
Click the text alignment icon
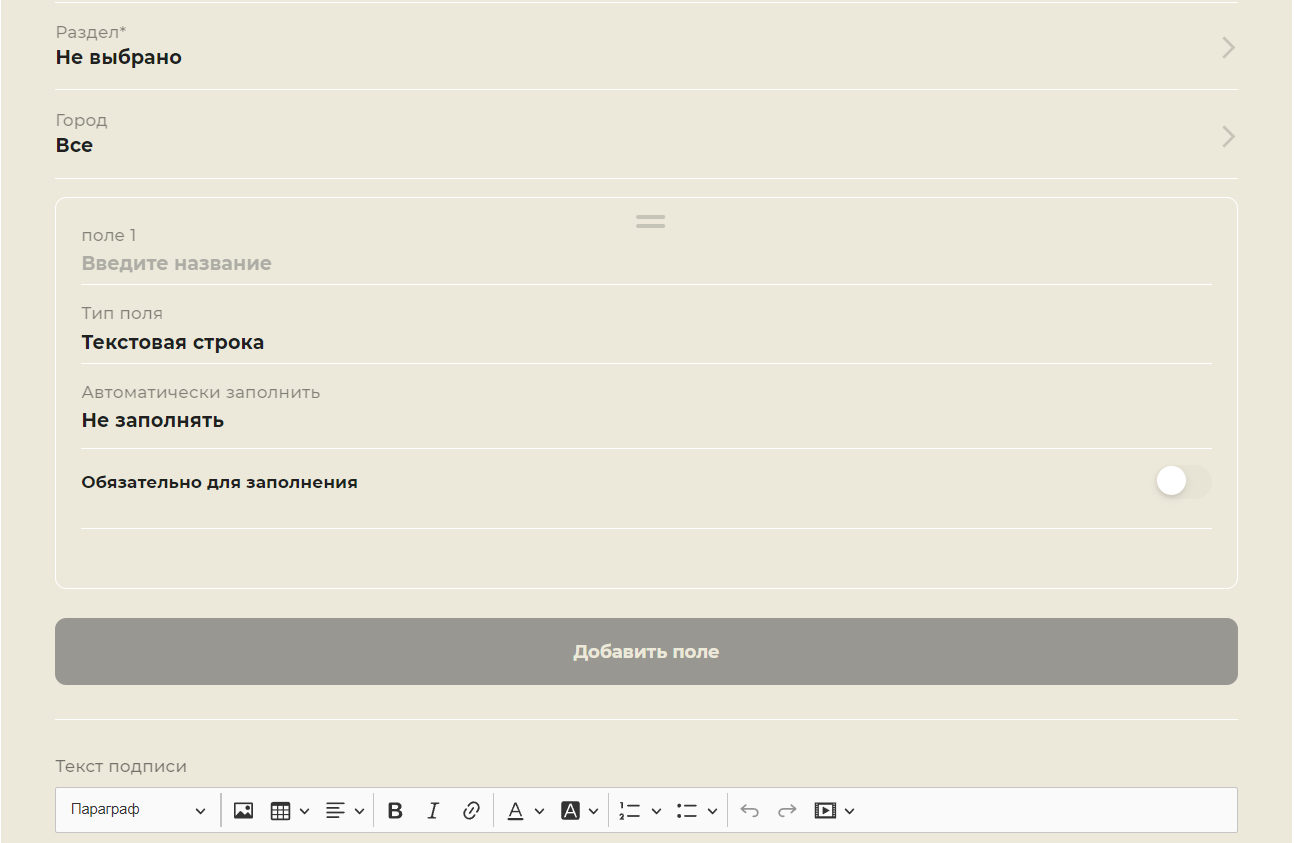coord(336,811)
